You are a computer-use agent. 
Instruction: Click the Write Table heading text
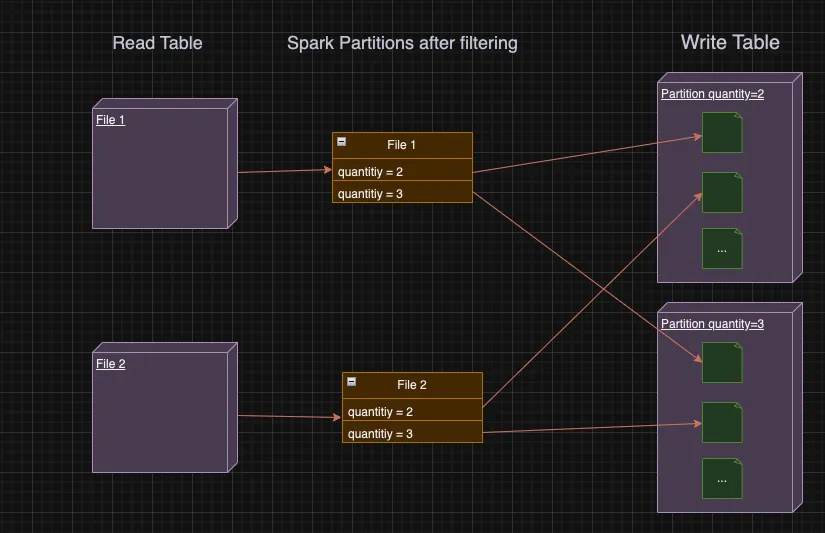(730, 42)
